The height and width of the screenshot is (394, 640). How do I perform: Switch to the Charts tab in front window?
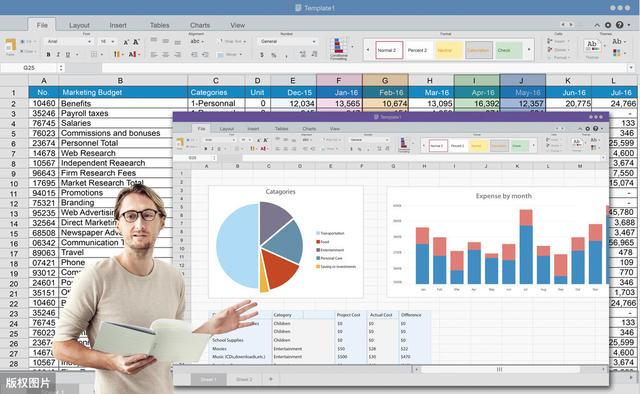[309, 129]
